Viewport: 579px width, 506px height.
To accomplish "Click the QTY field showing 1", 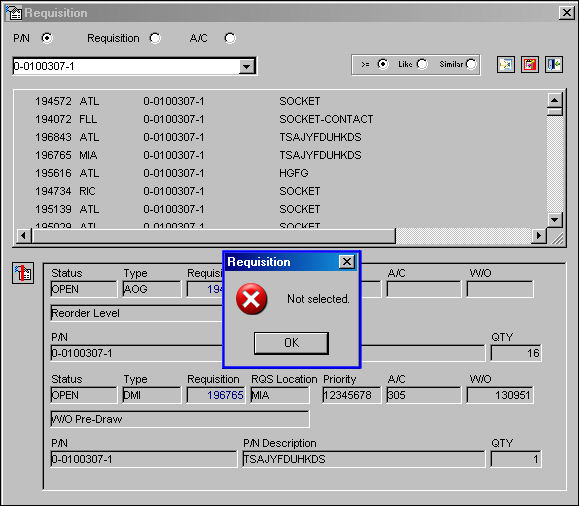I will pyautogui.click(x=516, y=459).
